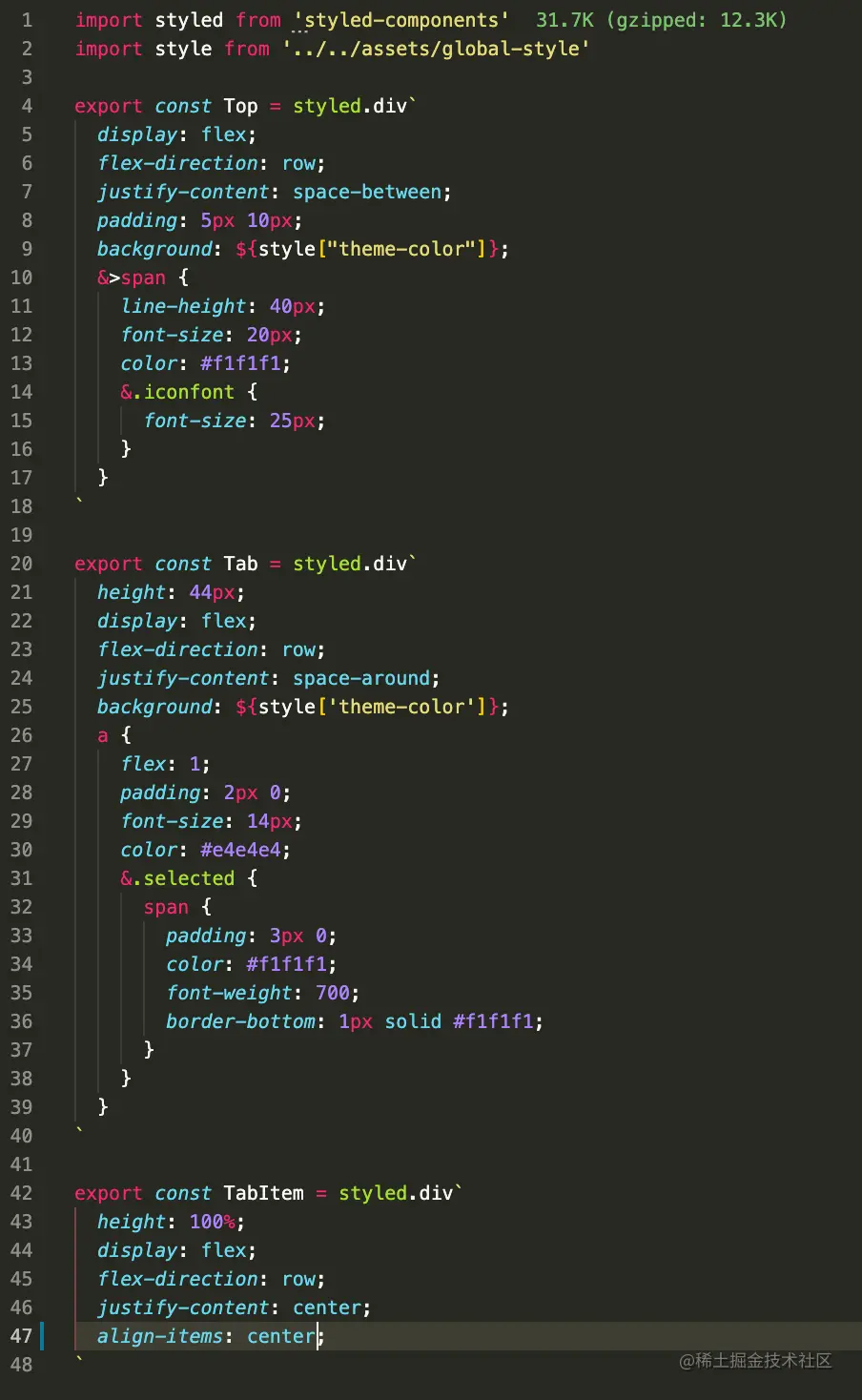Click the "flex" property on line 27
Viewport: 862px width, 1400px height.
tap(143, 764)
